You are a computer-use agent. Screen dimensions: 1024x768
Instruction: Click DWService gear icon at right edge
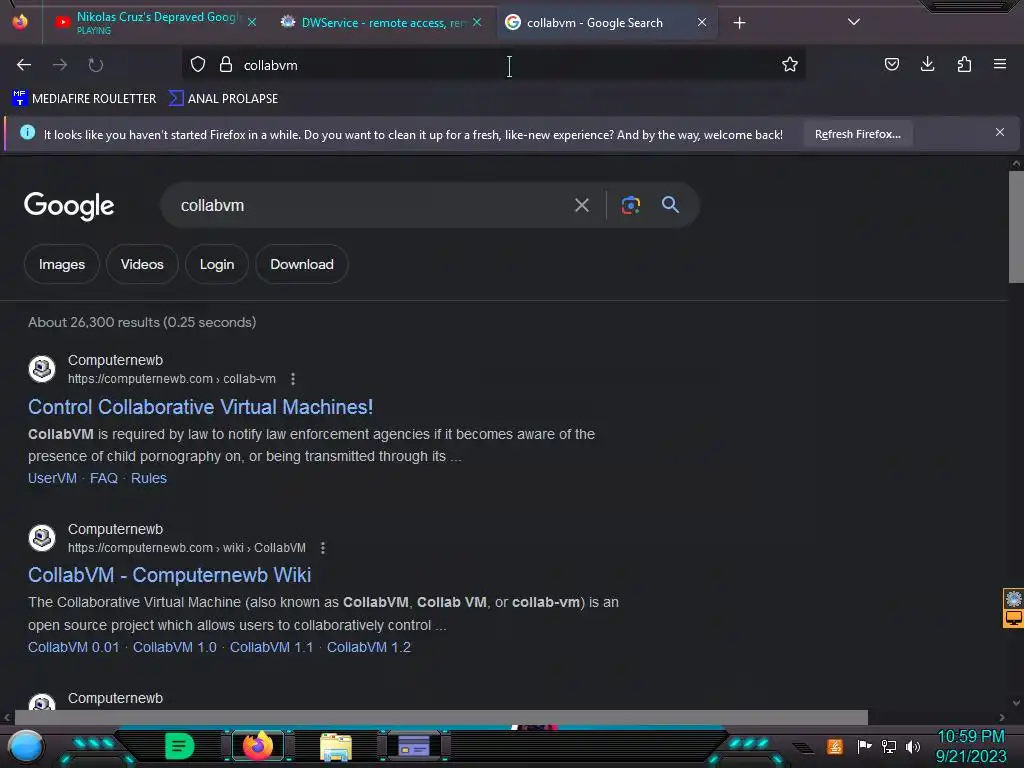coord(1014,598)
